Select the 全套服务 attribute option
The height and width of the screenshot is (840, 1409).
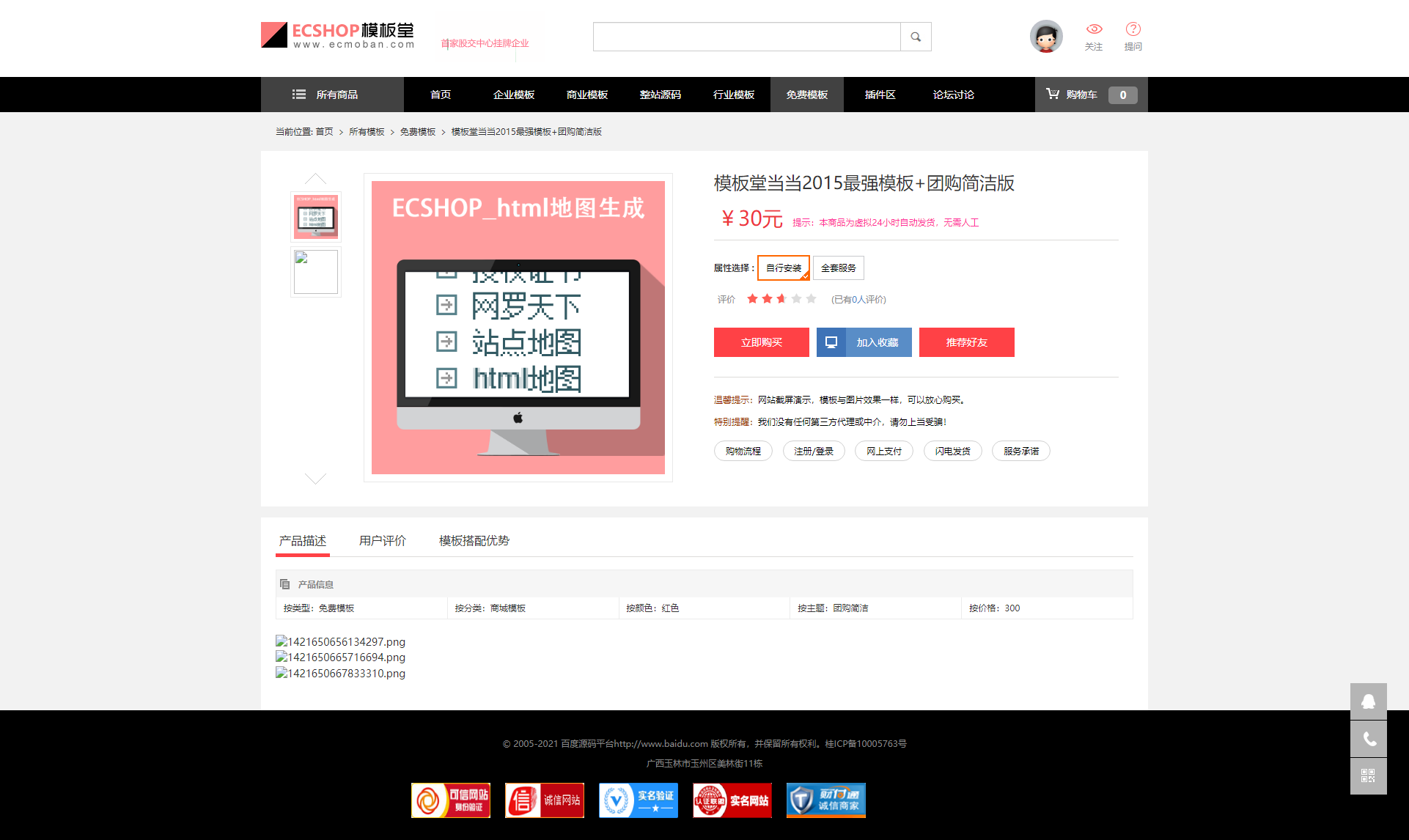click(838, 268)
